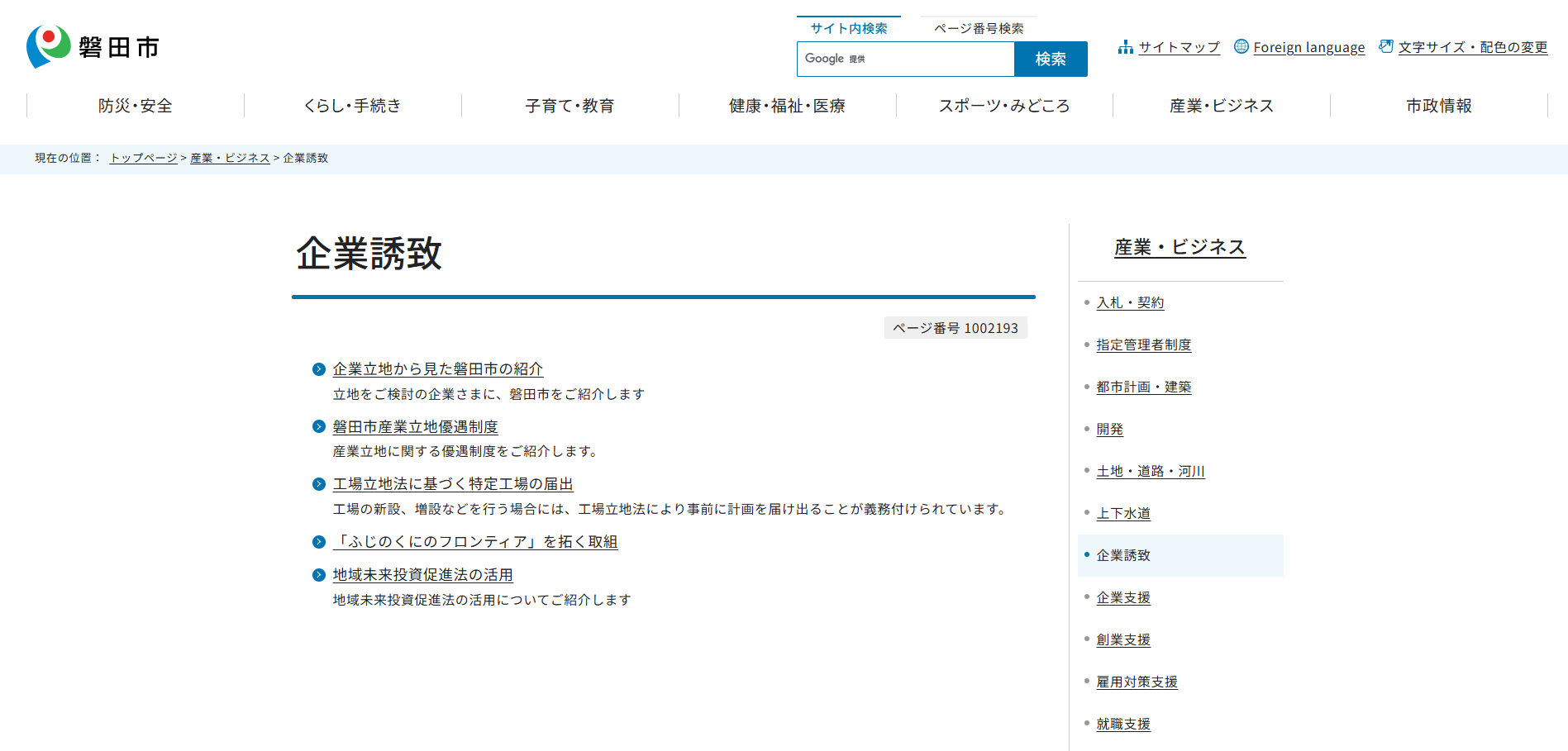Click the sidebar heading 産業・ビジネス
This screenshot has width=1568, height=751.
1180,247
